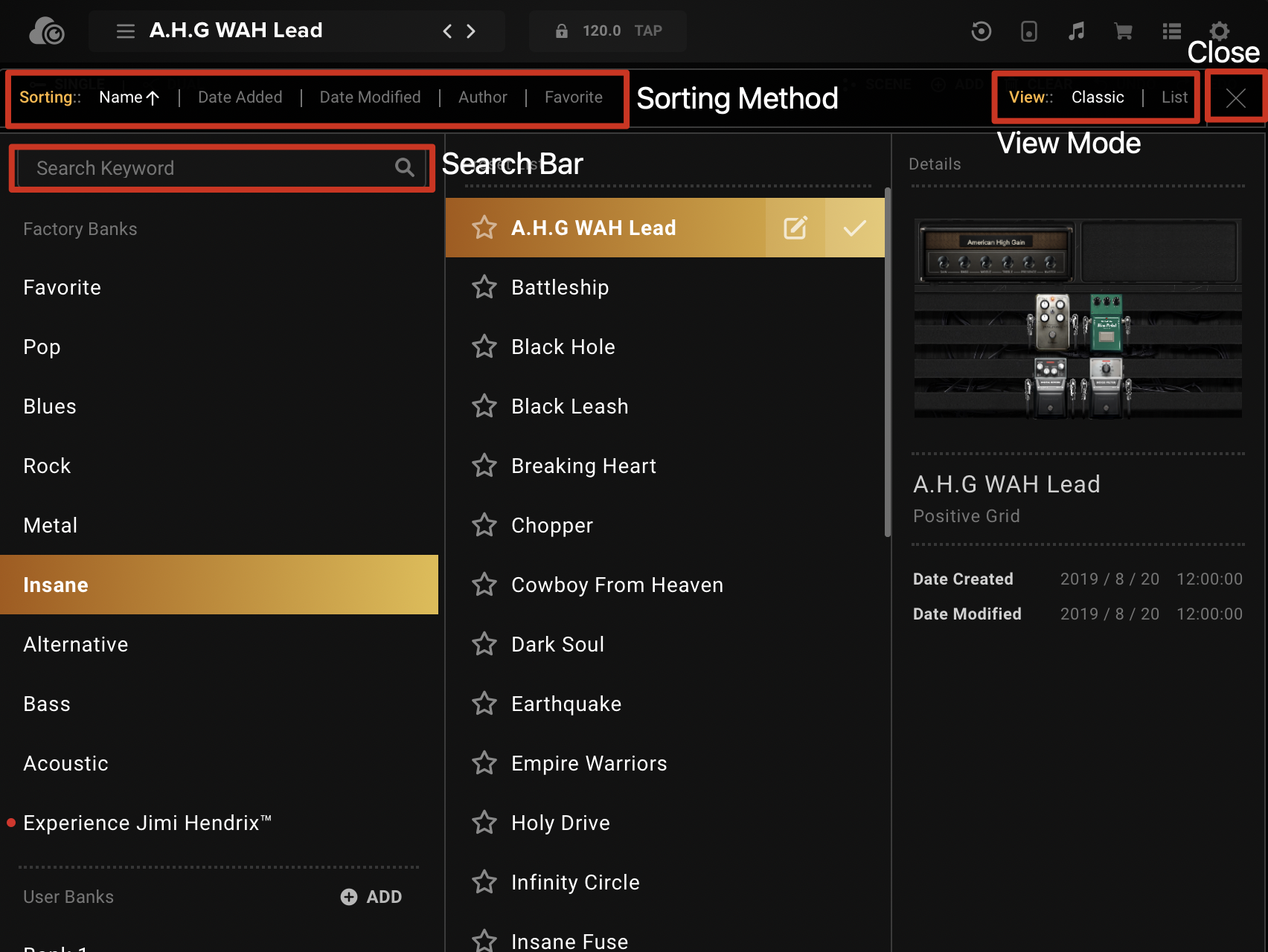Screen dimensions: 1268x952
Task: Select the Insane bank
Action: (x=219, y=585)
